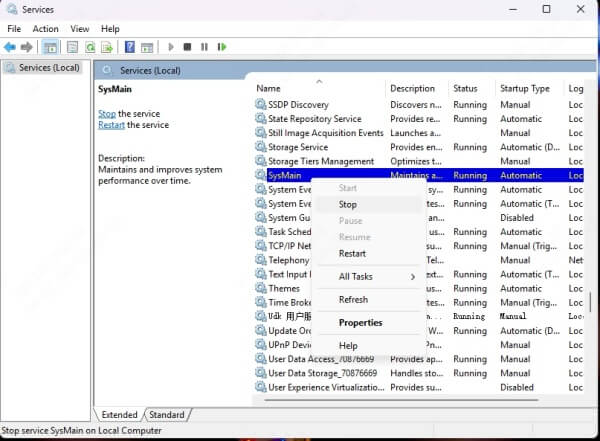This screenshot has width=600, height=441.
Task: Click the horizontal scrollbar of services list
Action: tap(401, 400)
